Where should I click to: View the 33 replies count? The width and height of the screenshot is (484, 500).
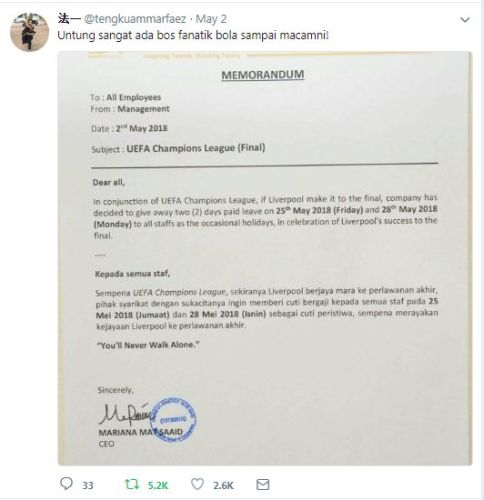88,485
